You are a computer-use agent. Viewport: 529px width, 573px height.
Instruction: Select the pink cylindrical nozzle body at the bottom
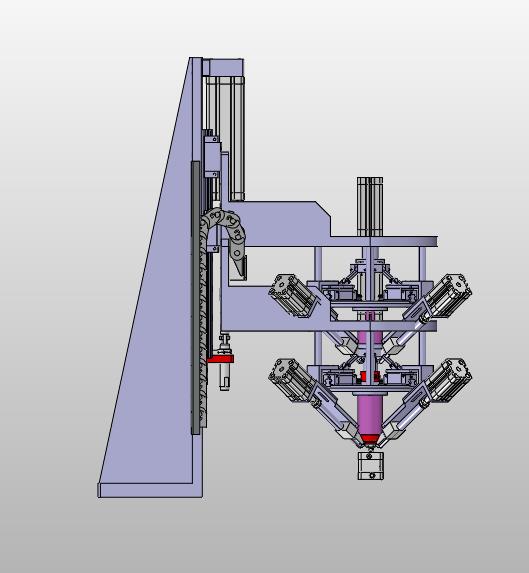tap(370, 415)
